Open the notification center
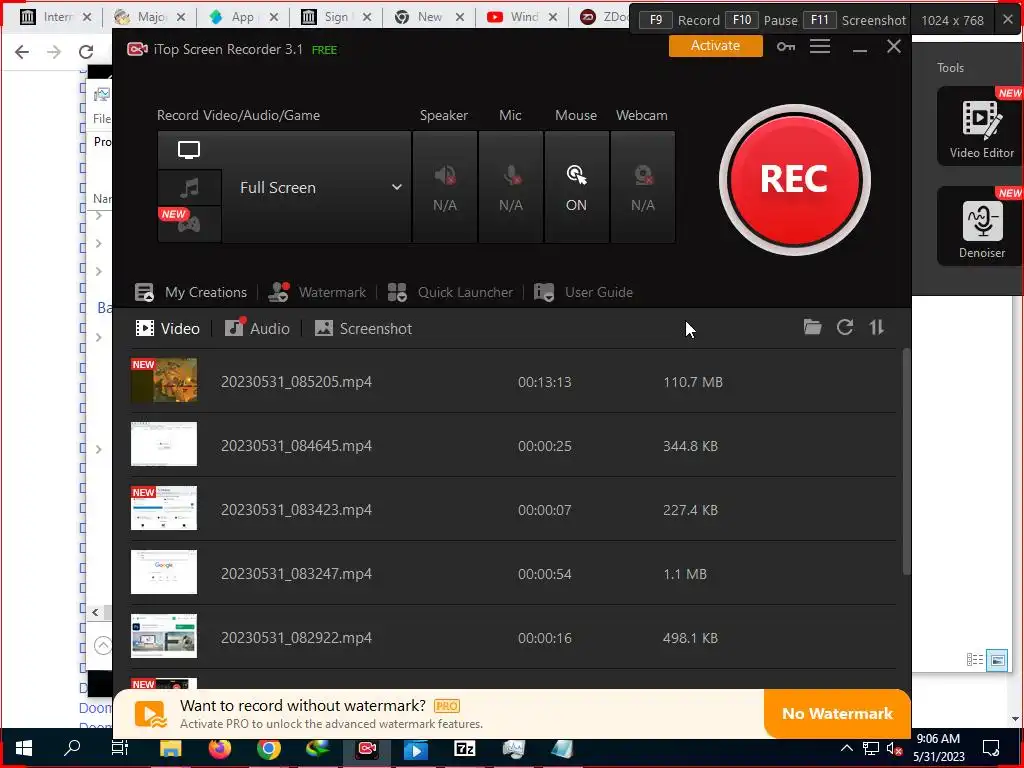1024x768 pixels. click(991, 748)
